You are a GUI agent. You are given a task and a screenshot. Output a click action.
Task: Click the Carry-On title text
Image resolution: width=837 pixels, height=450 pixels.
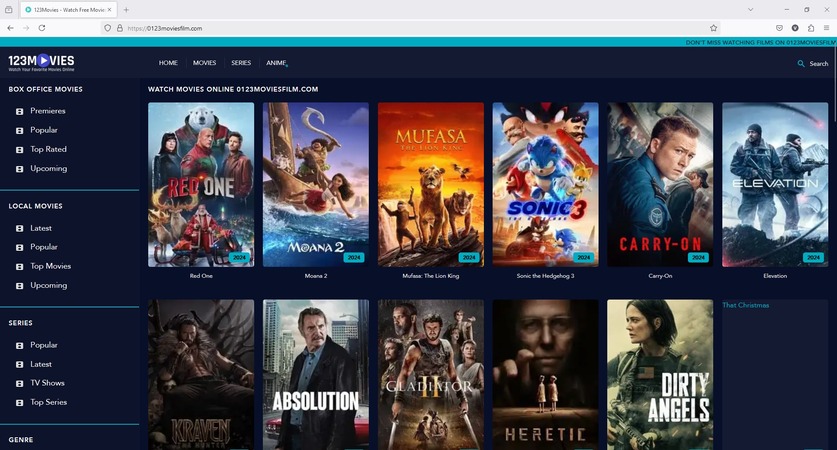(660, 276)
